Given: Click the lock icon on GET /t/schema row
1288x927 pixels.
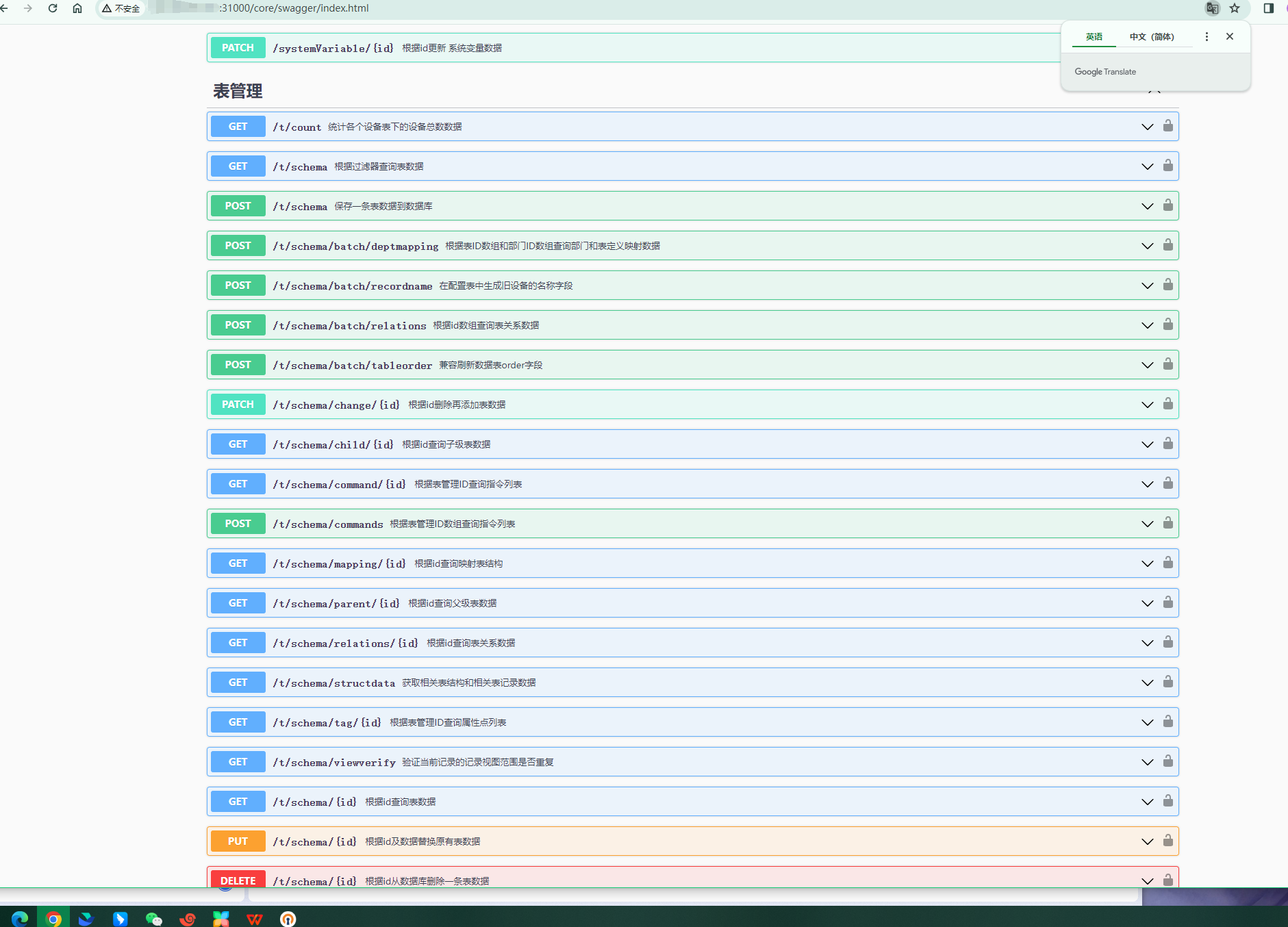Looking at the screenshot, I should 1168,166.
